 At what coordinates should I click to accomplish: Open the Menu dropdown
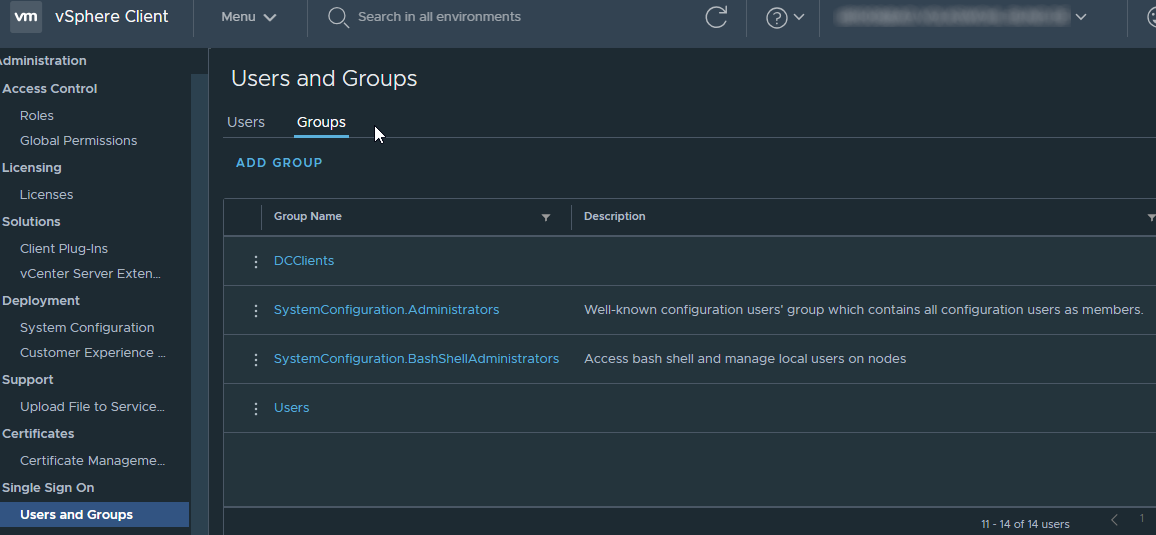(248, 16)
